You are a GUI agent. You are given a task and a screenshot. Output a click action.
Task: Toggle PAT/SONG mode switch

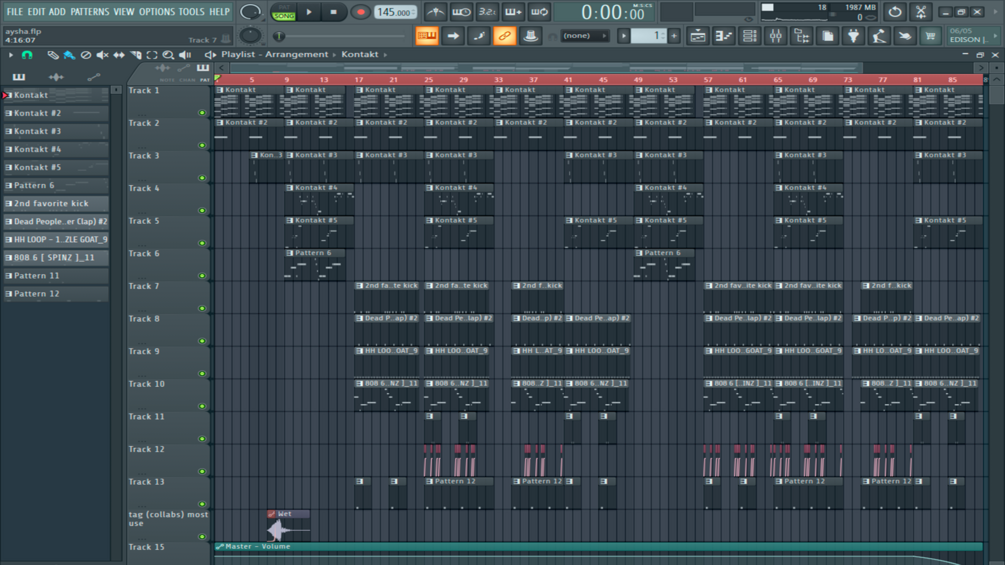tap(283, 12)
